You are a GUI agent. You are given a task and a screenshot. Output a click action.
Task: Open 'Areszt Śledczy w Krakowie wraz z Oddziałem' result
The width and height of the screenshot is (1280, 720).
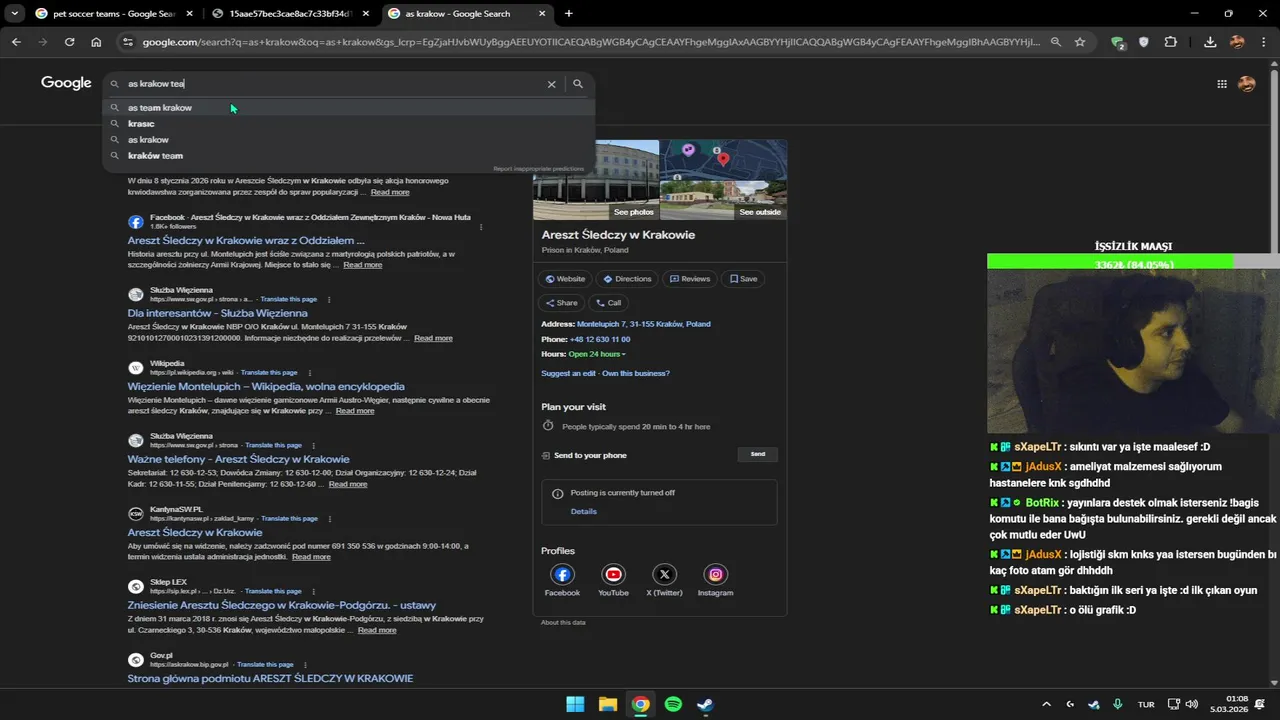[x=246, y=241]
